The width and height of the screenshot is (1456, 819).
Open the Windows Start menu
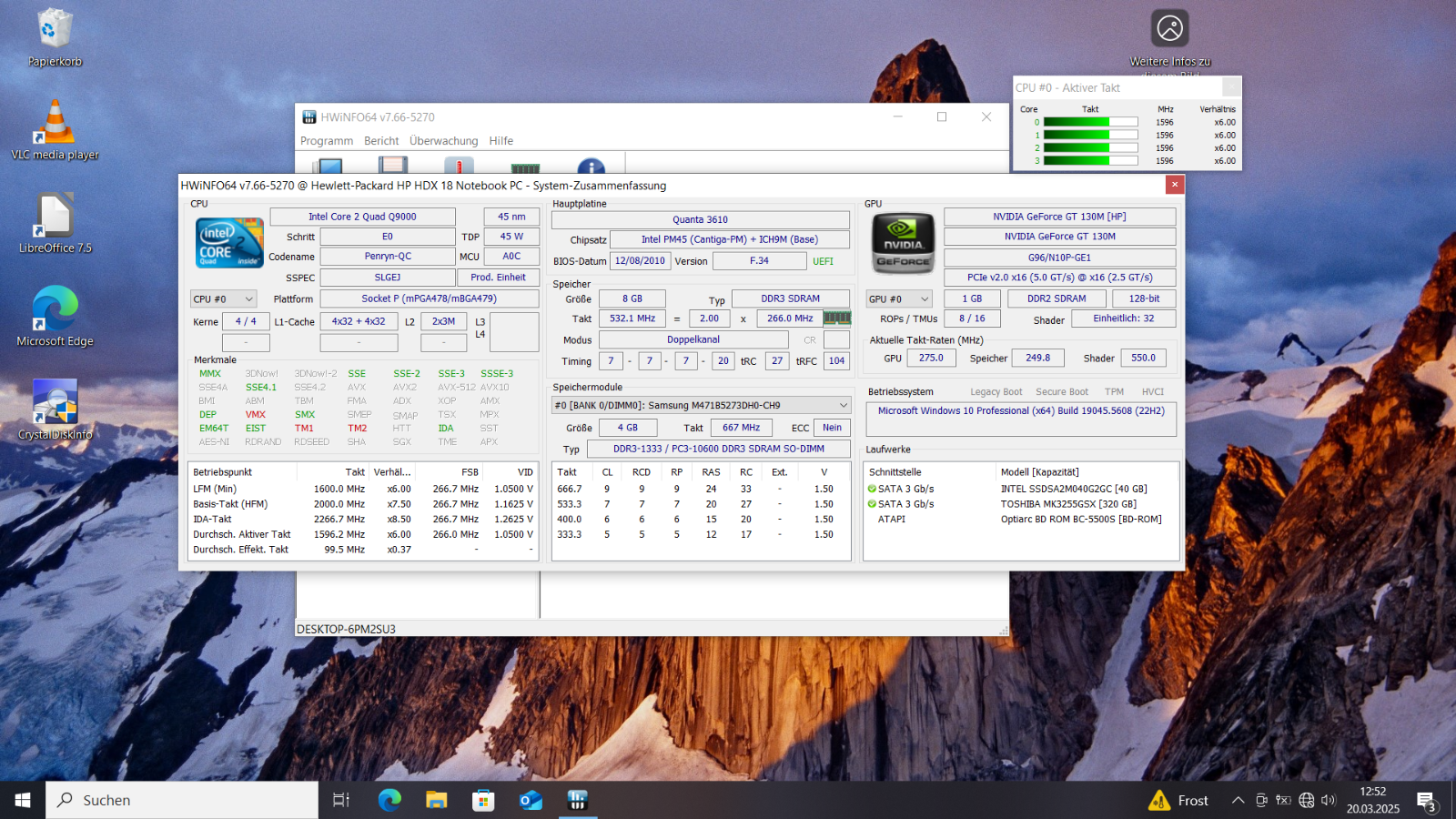click(x=23, y=800)
